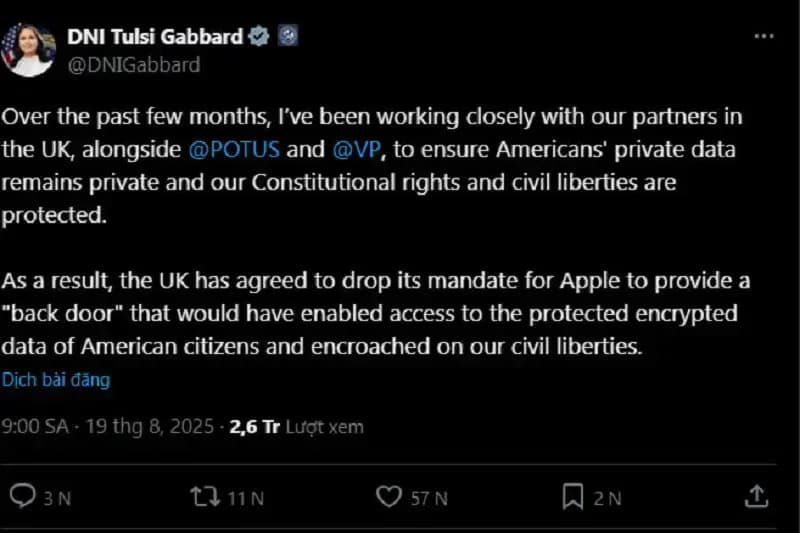Click the 2 N bookmark count
This screenshot has width=800, height=533.
(x=607, y=497)
